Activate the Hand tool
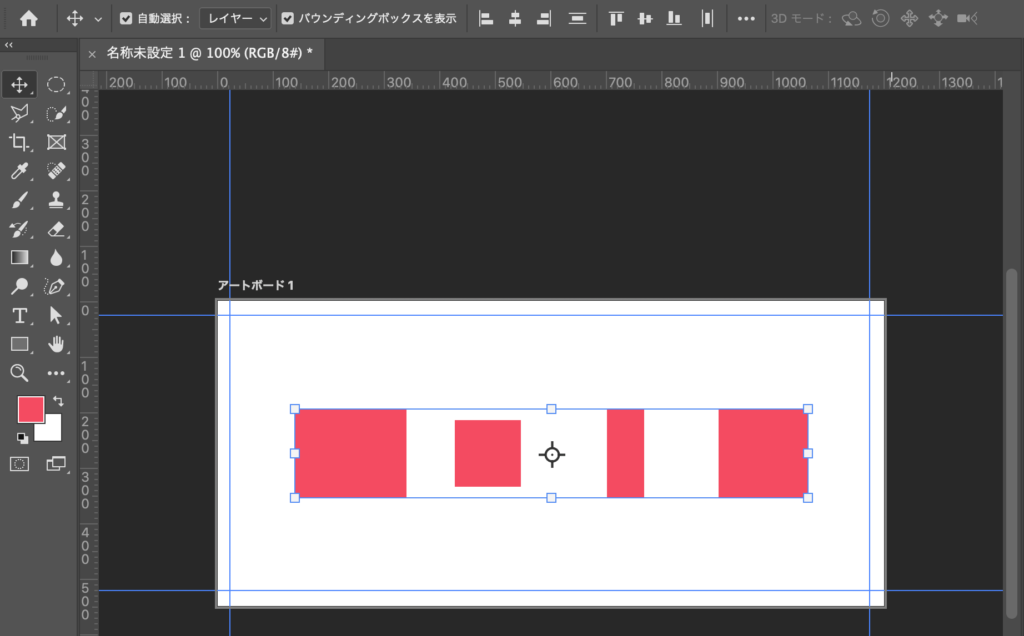1024x636 pixels. [x=56, y=344]
